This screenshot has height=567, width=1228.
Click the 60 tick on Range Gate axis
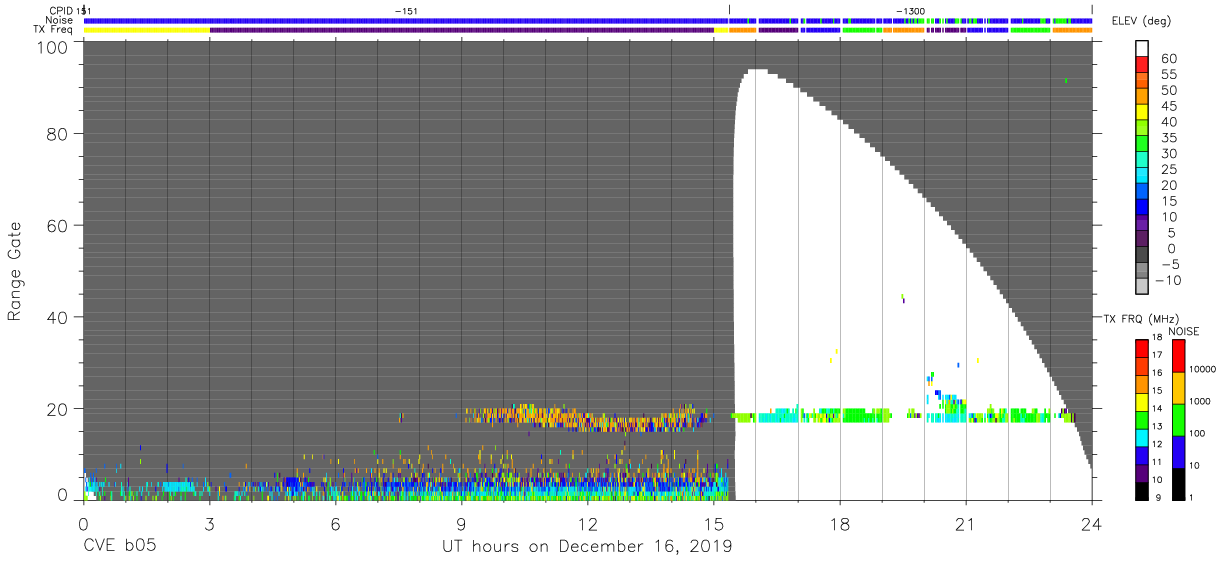57,226
